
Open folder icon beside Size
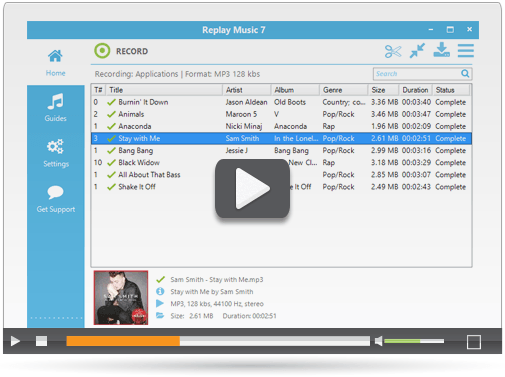pos(160,315)
